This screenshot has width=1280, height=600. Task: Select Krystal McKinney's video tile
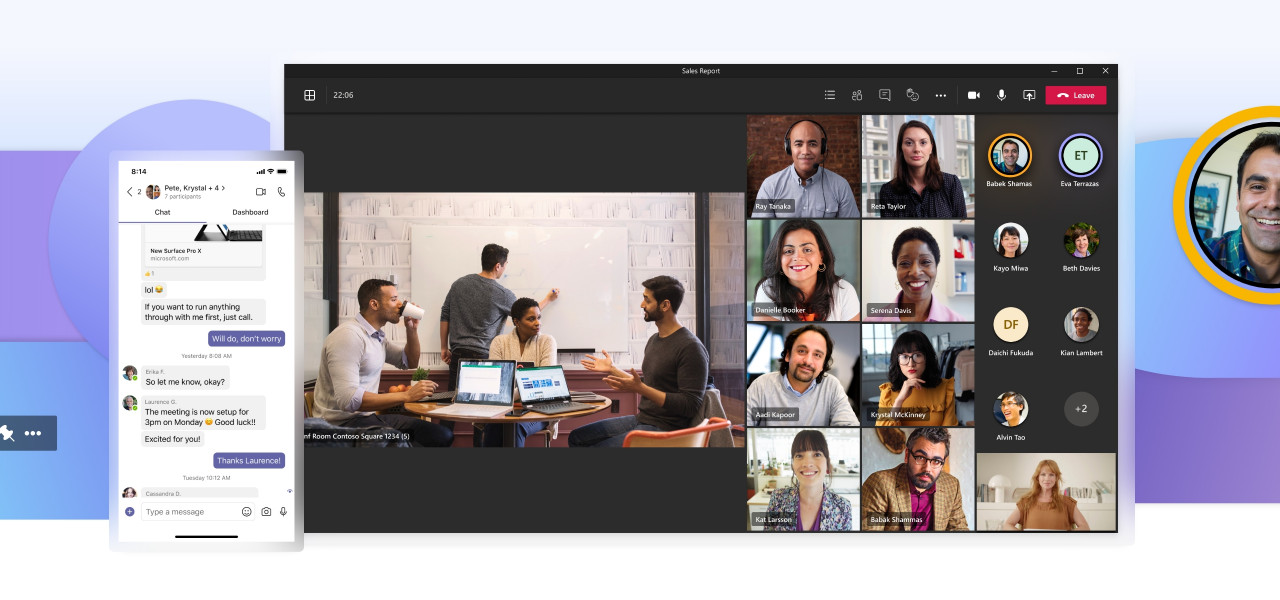pyautogui.click(x=918, y=375)
